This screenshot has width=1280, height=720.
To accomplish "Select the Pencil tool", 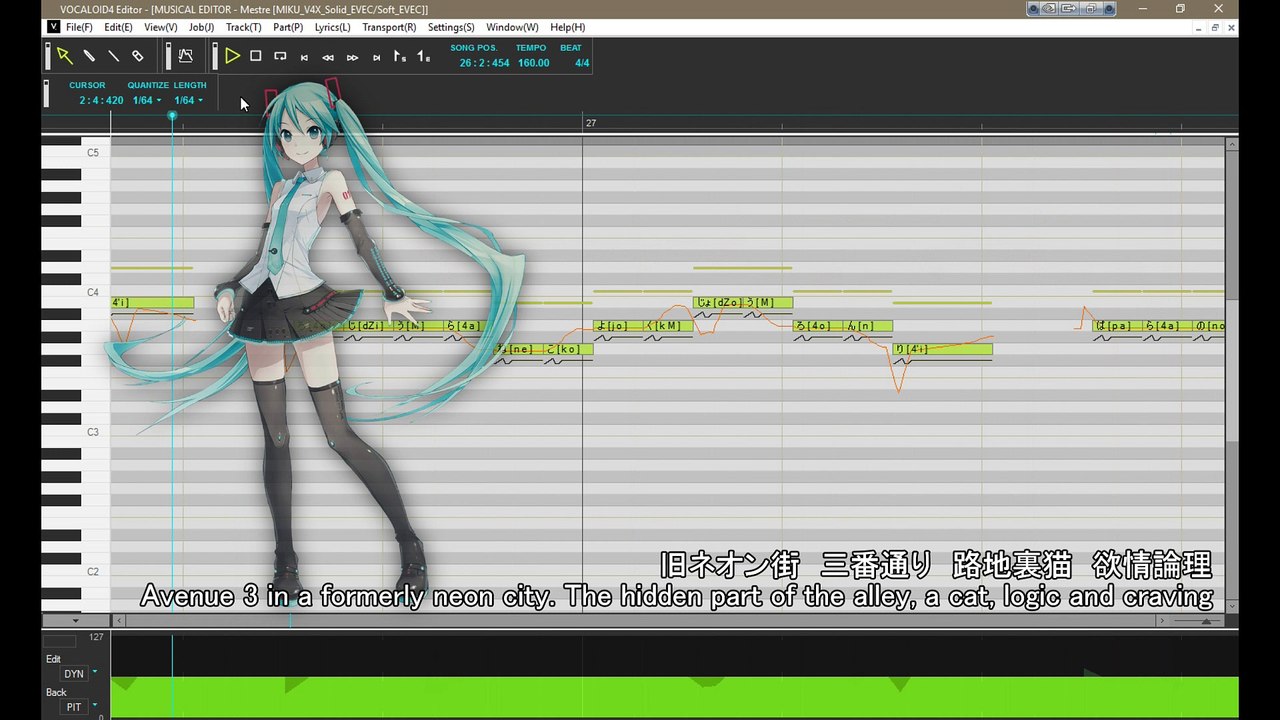I will point(89,56).
